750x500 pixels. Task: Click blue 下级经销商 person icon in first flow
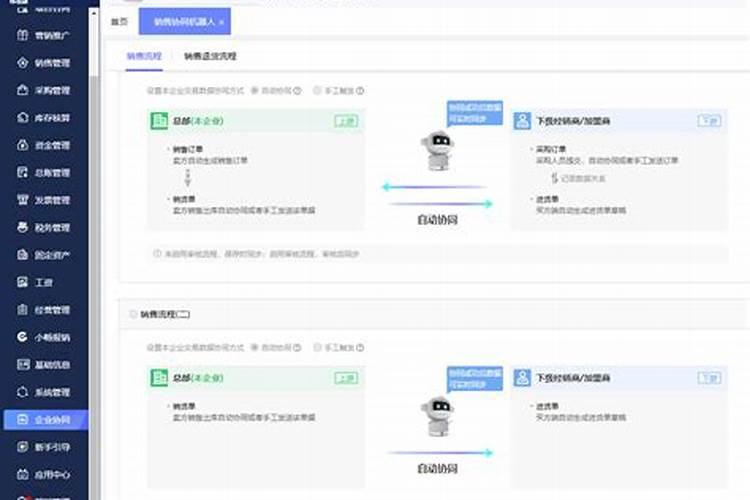click(x=522, y=121)
